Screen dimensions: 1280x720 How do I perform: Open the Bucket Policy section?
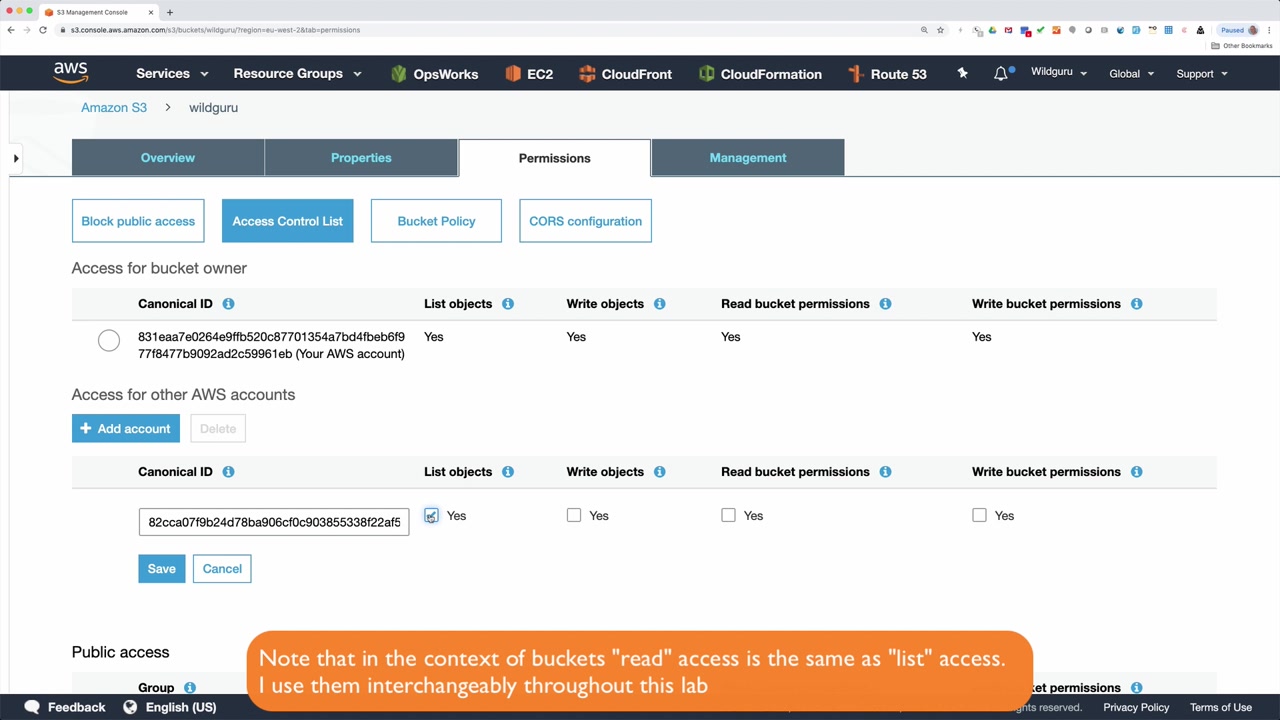tap(436, 221)
